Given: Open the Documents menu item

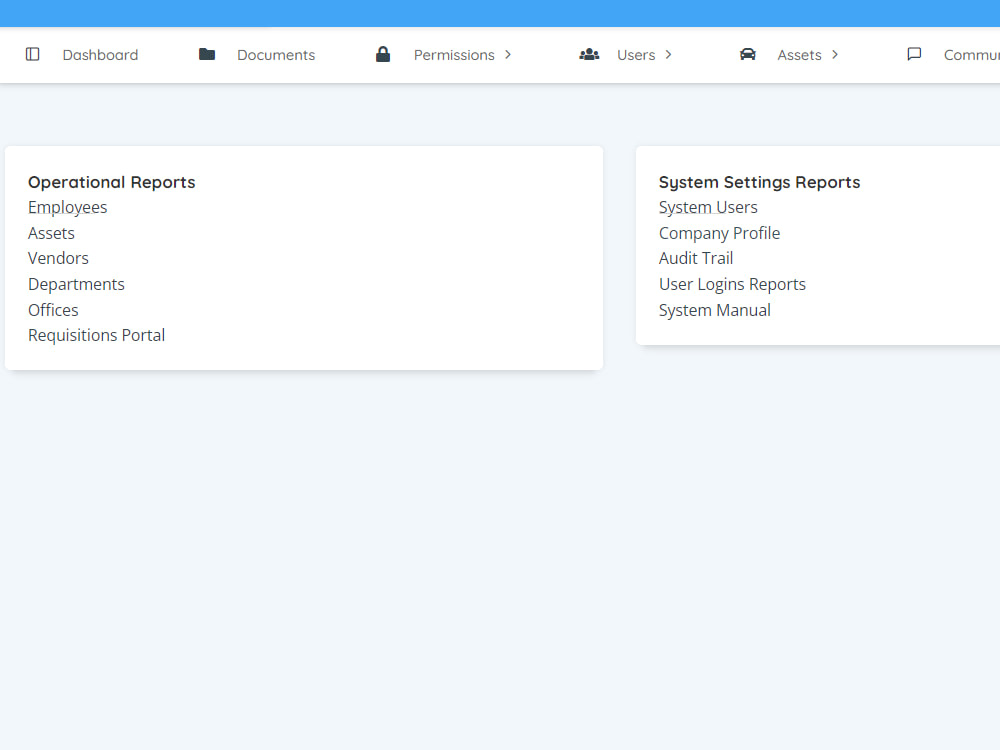Looking at the screenshot, I should (276, 55).
